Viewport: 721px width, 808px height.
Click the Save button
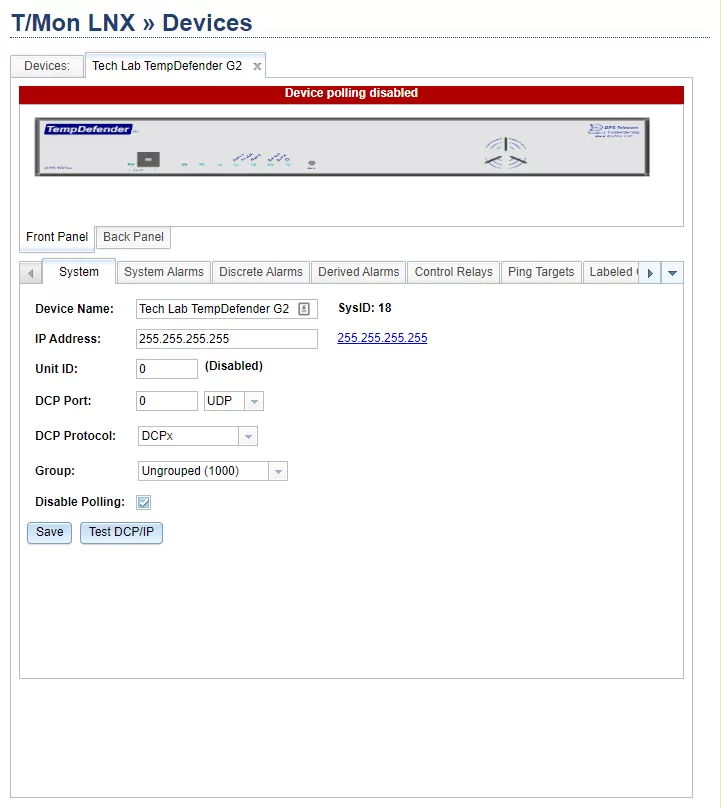click(49, 532)
